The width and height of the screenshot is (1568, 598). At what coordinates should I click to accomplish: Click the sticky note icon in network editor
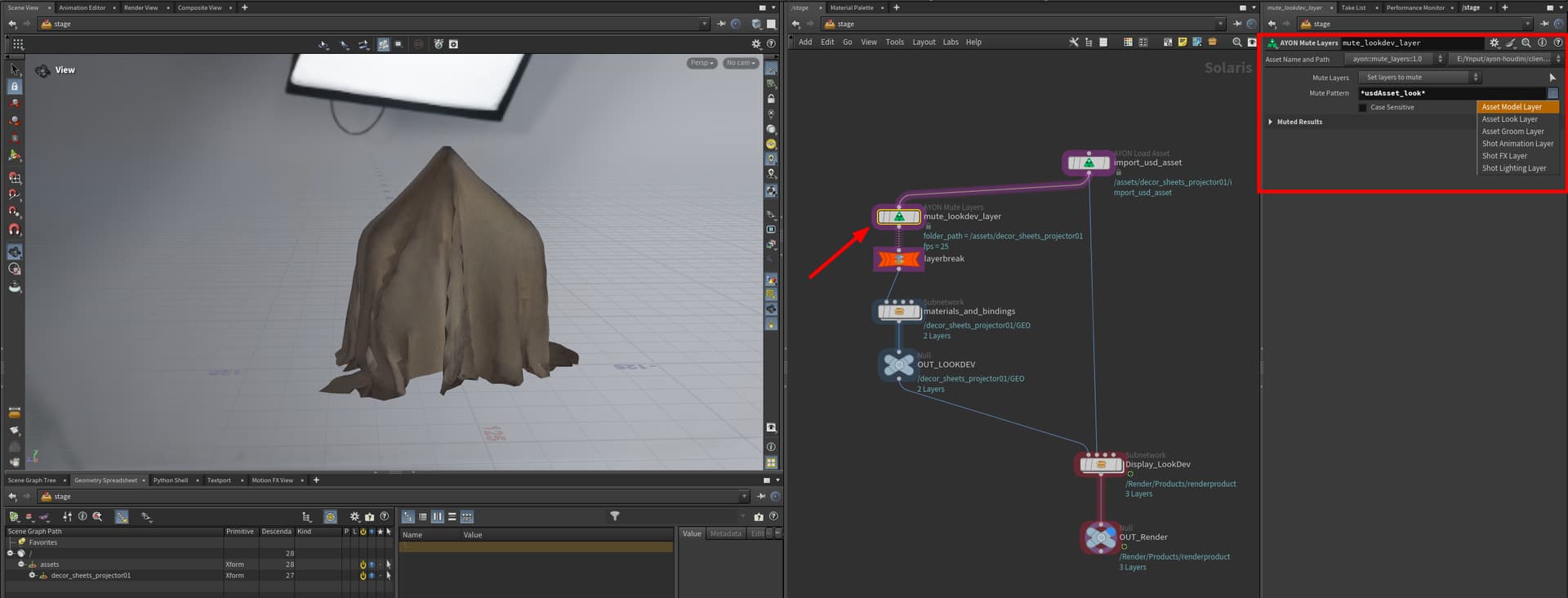pos(1182,42)
